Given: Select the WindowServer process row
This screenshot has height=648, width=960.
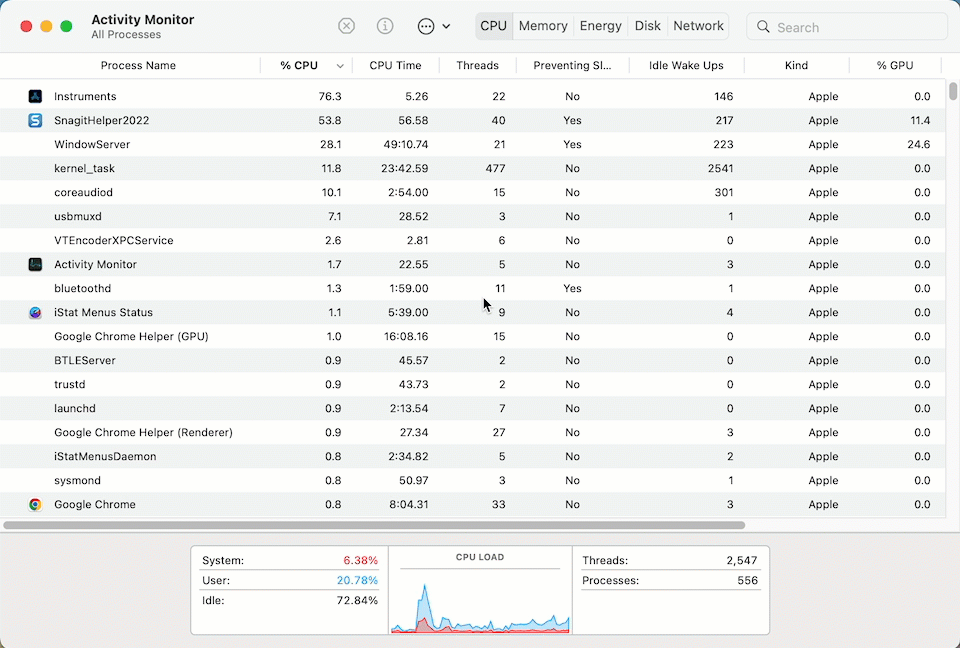Looking at the screenshot, I should (x=471, y=144).
